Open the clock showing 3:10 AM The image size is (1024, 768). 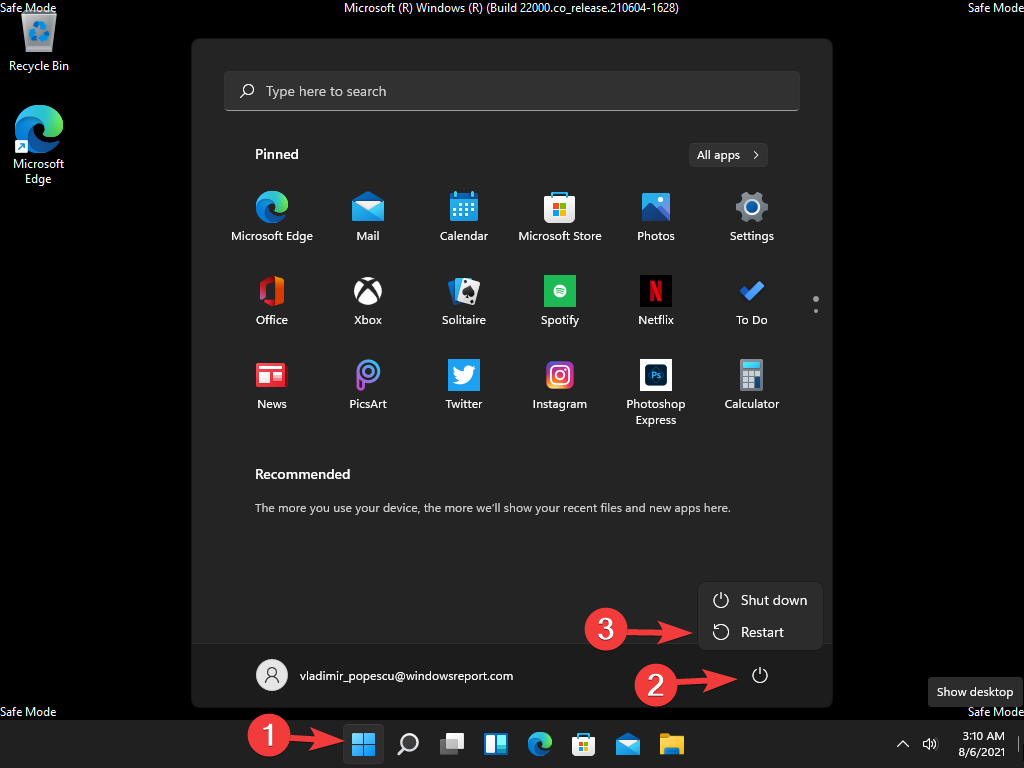point(983,744)
